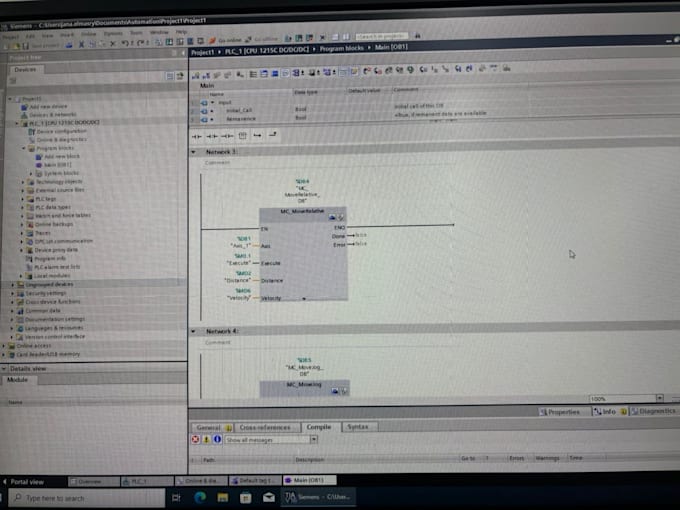Click the Cut (scissors) toolbar icon
This screenshot has height=510, width=680.
(x=81, y=45)
